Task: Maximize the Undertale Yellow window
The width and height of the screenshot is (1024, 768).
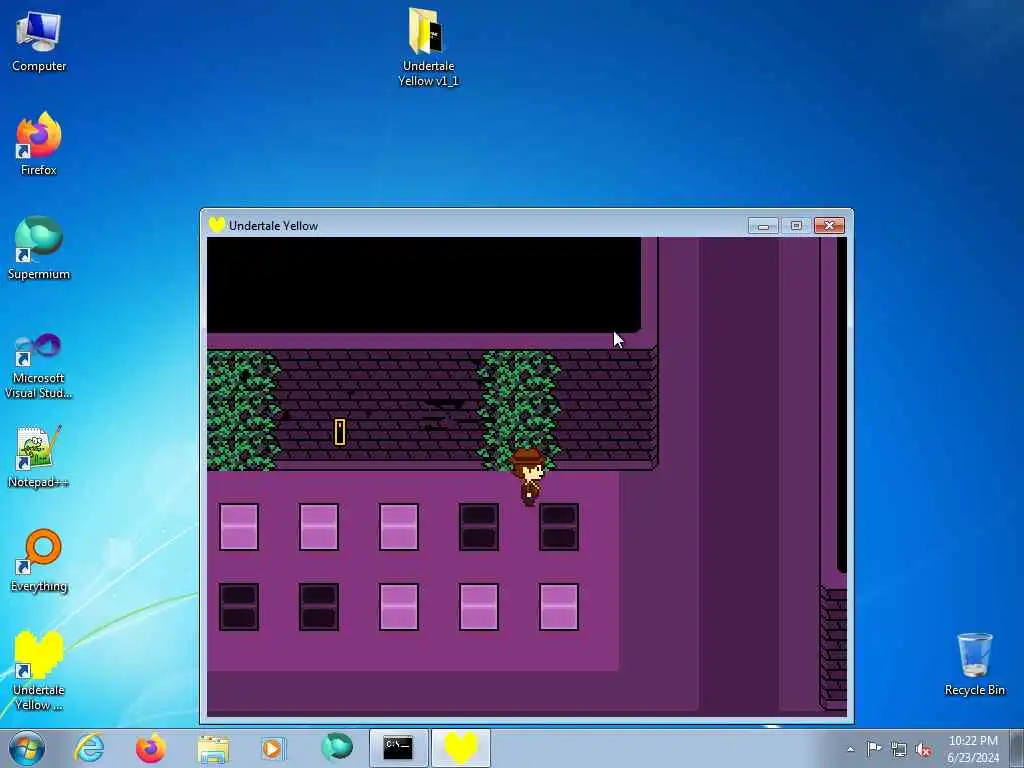Action: [796, 225]
